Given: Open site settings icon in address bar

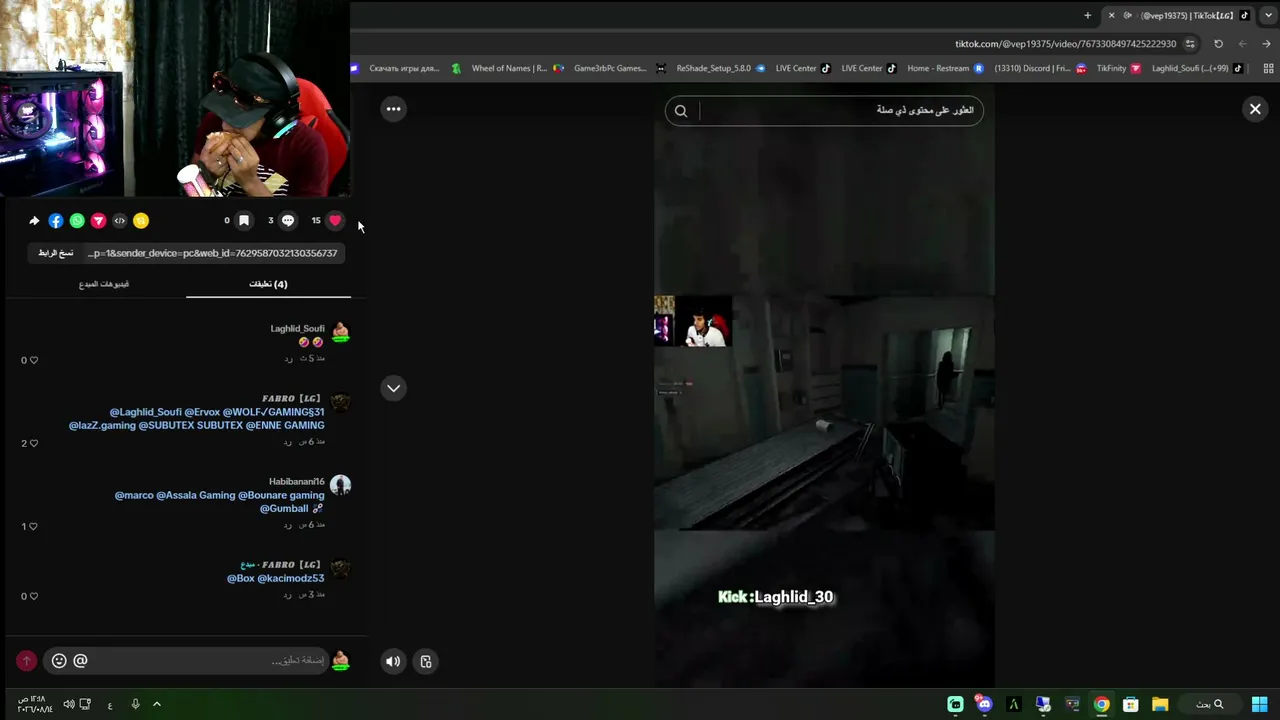Looking at the screenshot, I should 1190,44.
